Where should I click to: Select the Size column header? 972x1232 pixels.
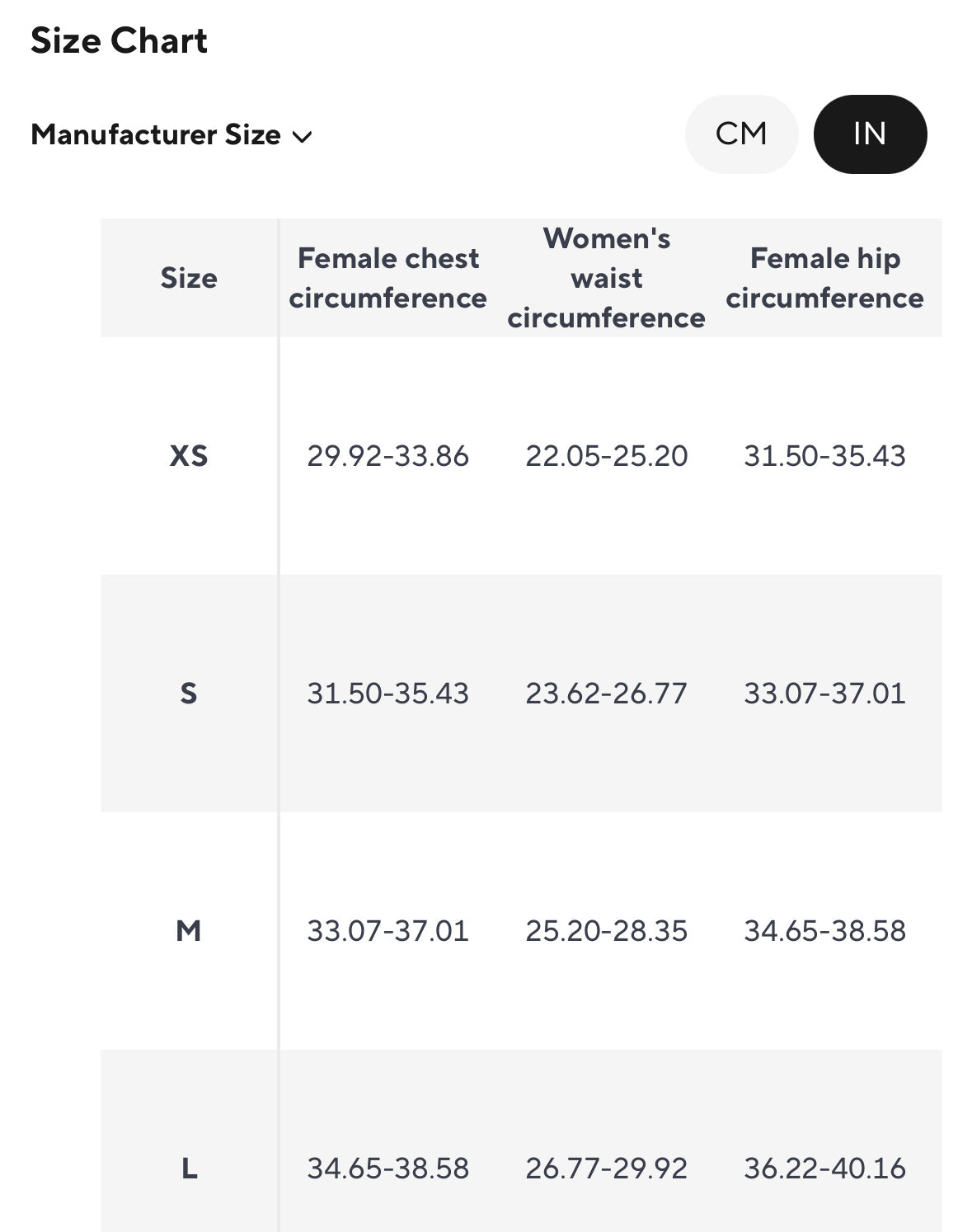tap(189, 278)
